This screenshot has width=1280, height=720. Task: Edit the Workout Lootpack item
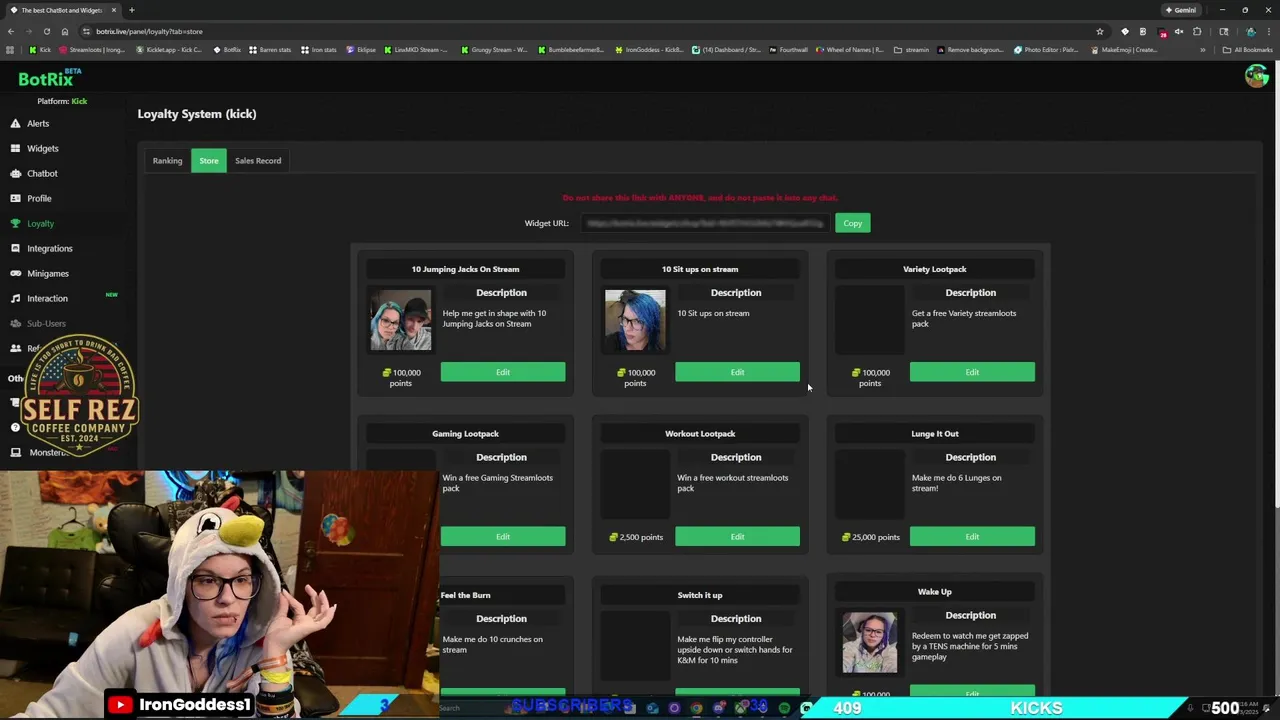click(x=737, y=537)
